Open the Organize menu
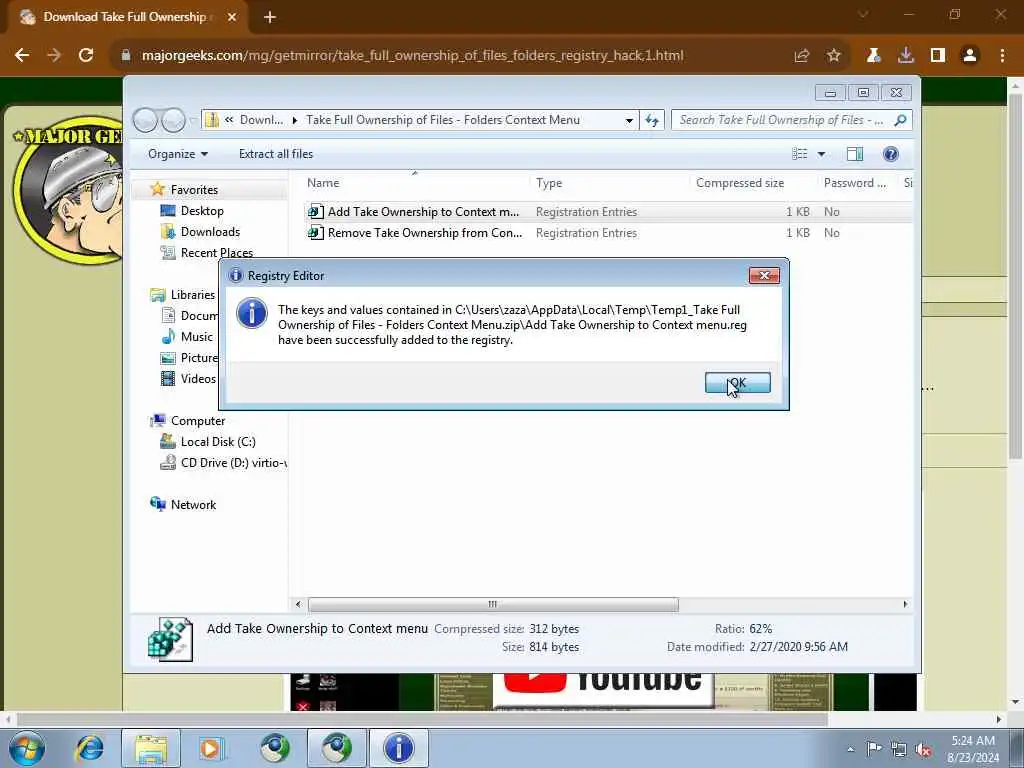The height and width of the screenshot is (768, 1024). [x=178, y=154]
